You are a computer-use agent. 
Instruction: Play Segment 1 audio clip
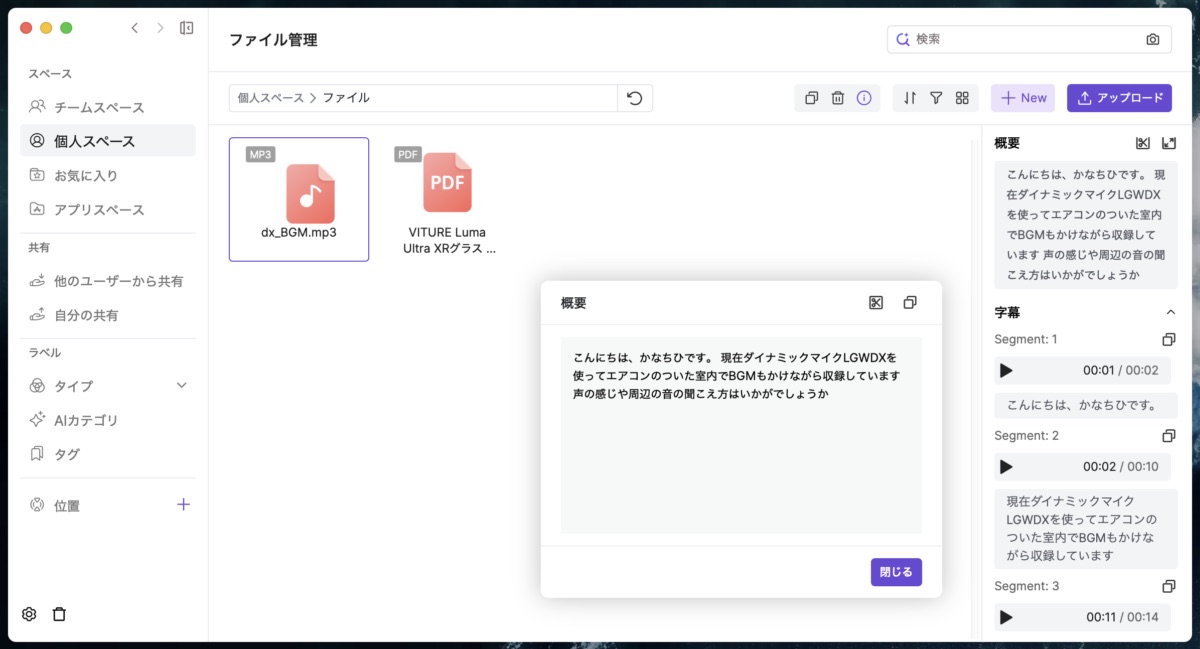point(1005,372)
